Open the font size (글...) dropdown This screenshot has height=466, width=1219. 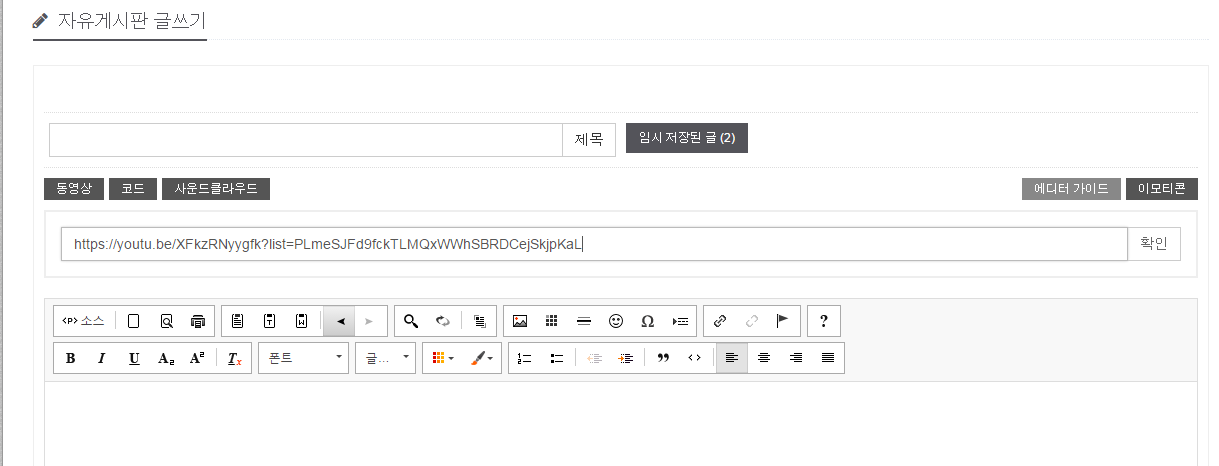[385, 358]
